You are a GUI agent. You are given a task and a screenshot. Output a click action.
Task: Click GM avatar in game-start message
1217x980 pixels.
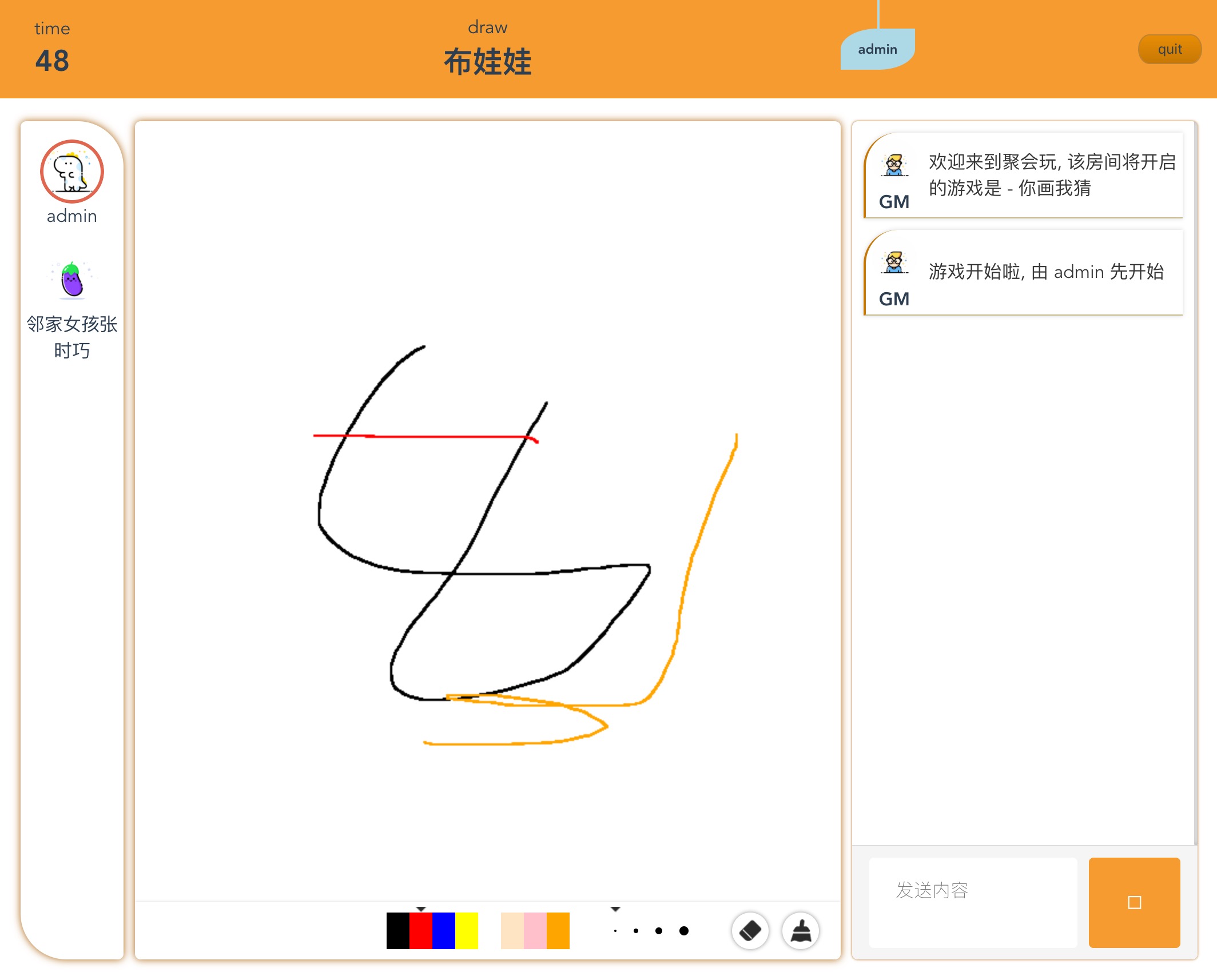[x=894, y=263]
